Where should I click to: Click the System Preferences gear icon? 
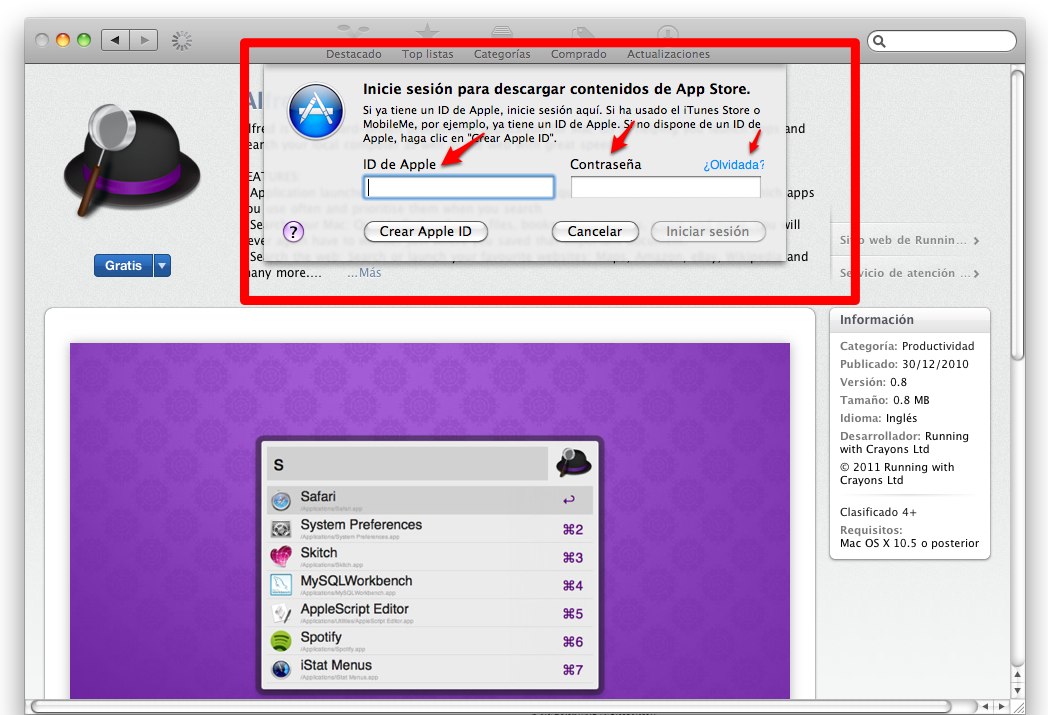[x=281, y=529]
